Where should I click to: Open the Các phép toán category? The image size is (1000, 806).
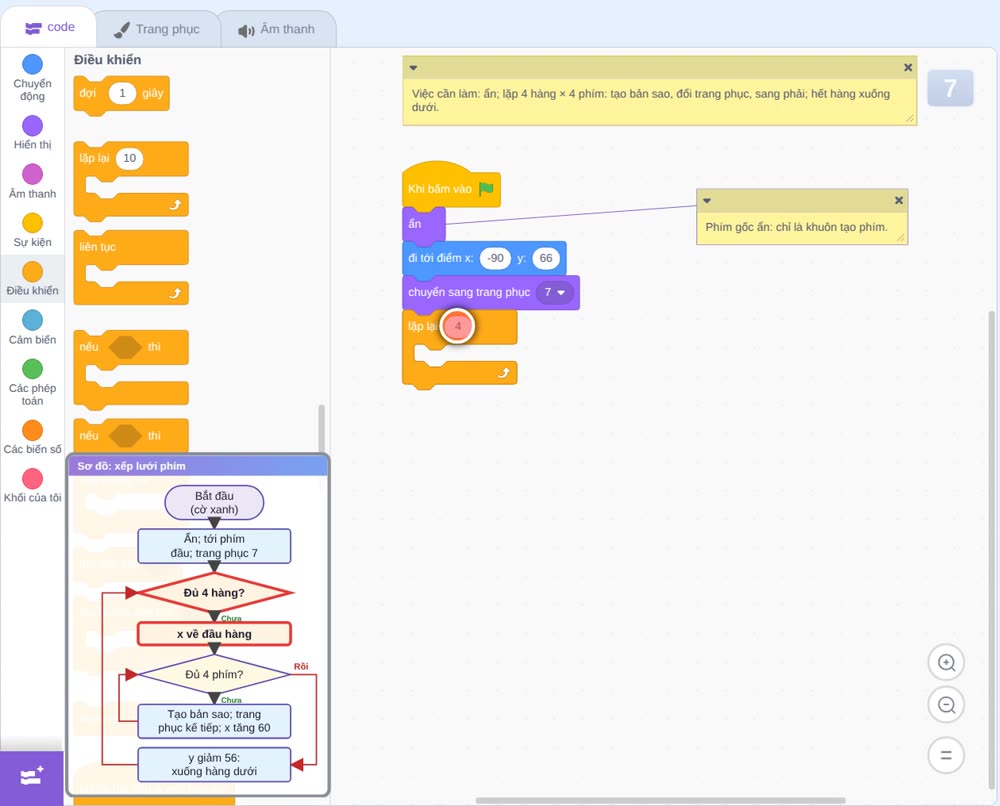tap(33, 382)
